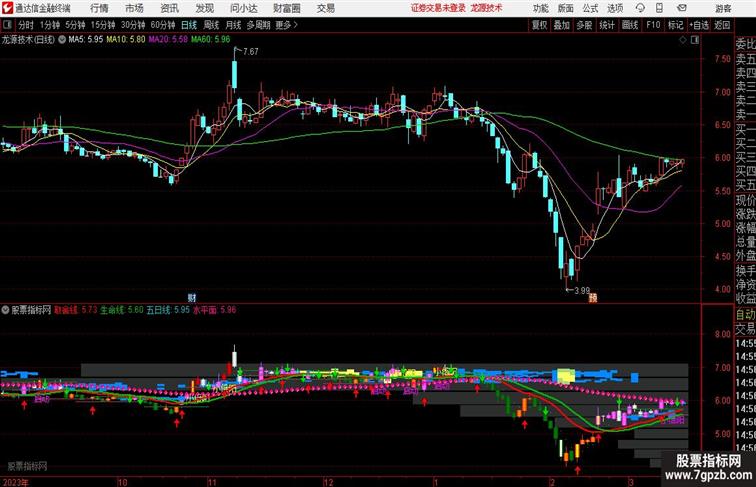Viewport: 756px width, 487px height.
Task: Select the 日线 daily period tab
Action: (x=189, y=25)
